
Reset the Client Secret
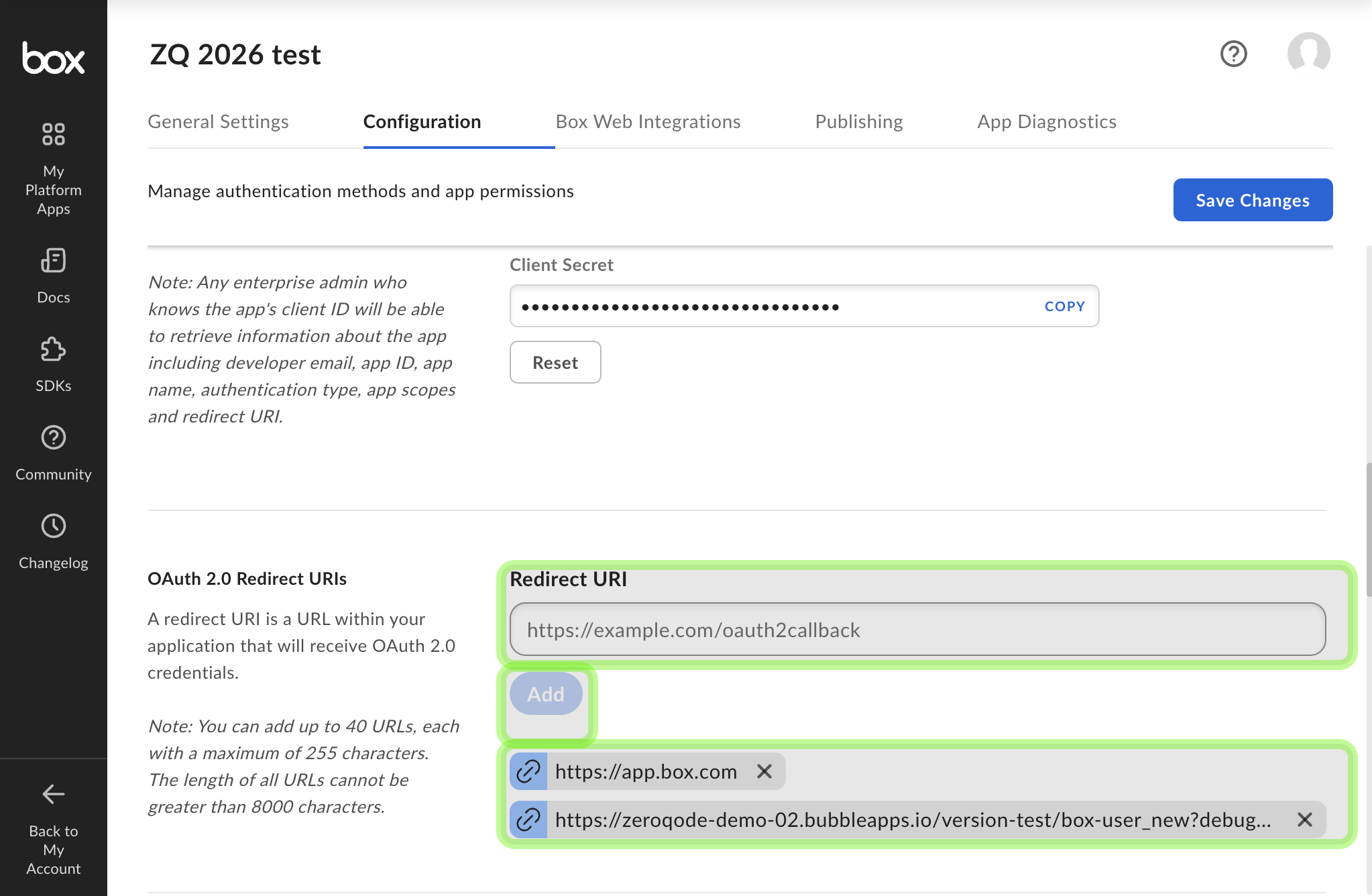555,363
